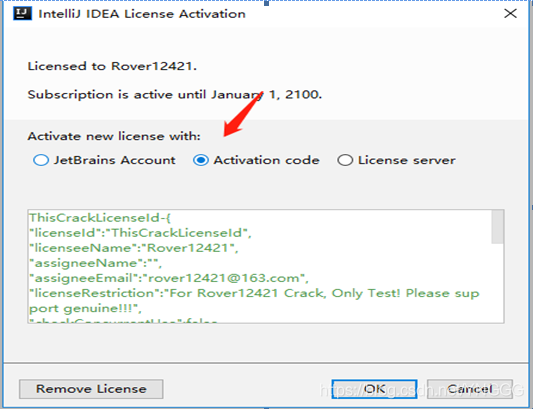This screenshot has height=409, width=533.
Task: Click the "port genuine!!!" line in code
Action: [85, 308]
